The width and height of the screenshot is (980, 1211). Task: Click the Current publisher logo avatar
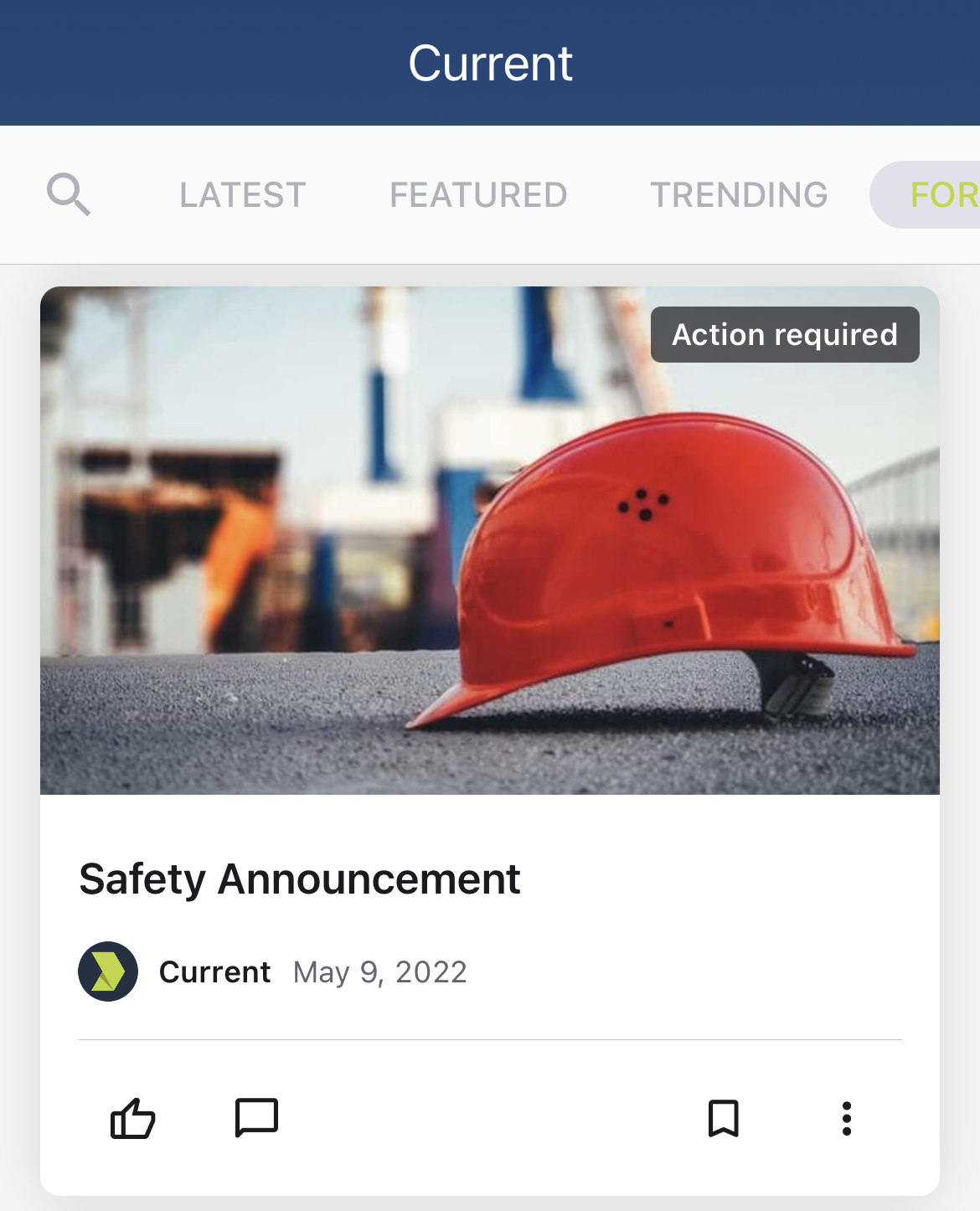pyautogui.click(x=108, y=971)
